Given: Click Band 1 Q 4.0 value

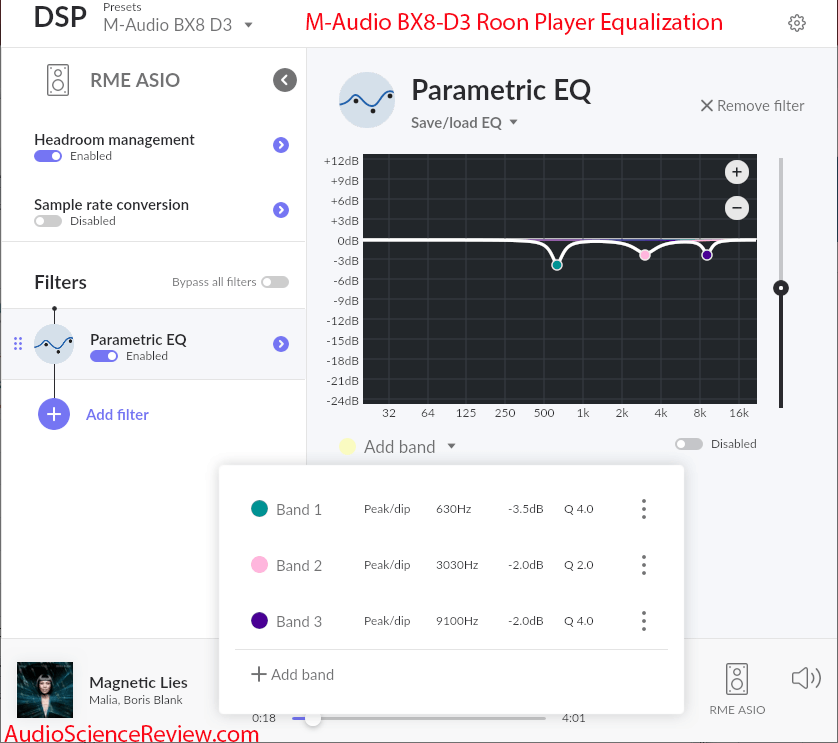Looking at the screenshot, I should [x=579, y=509].
